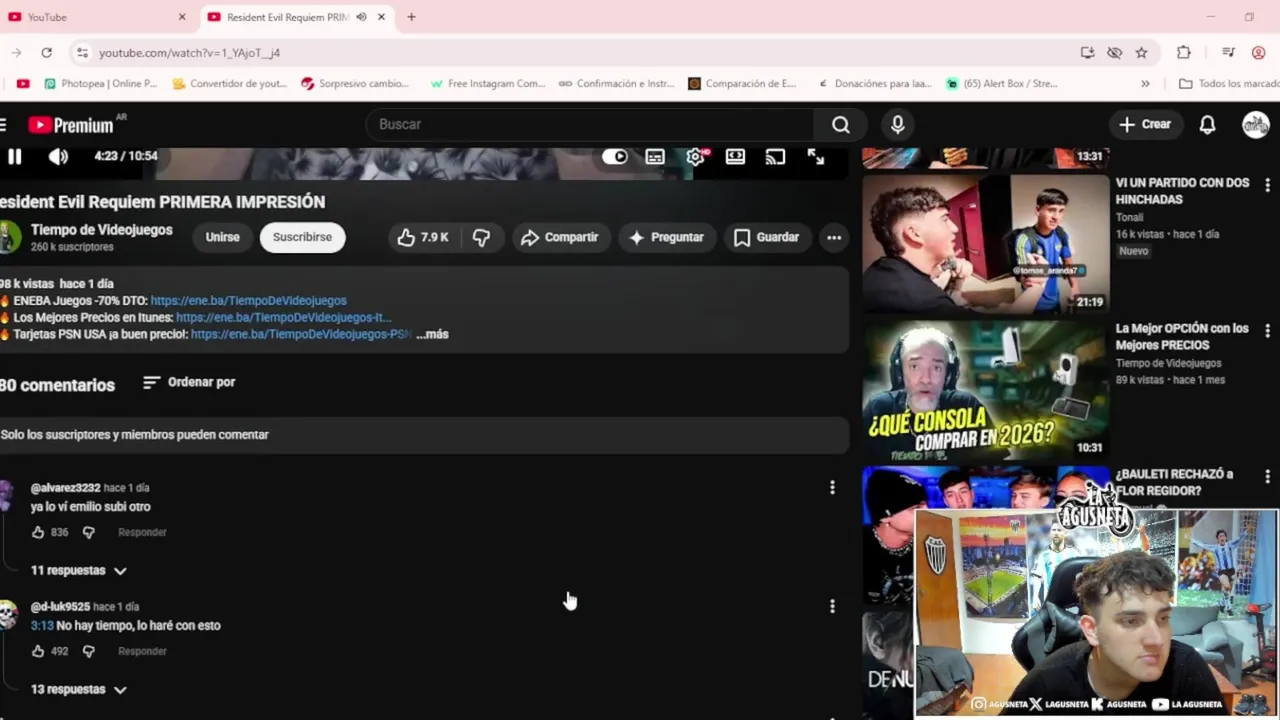Expand description with ...más
Screen dimensions: 1280x720
432,334
